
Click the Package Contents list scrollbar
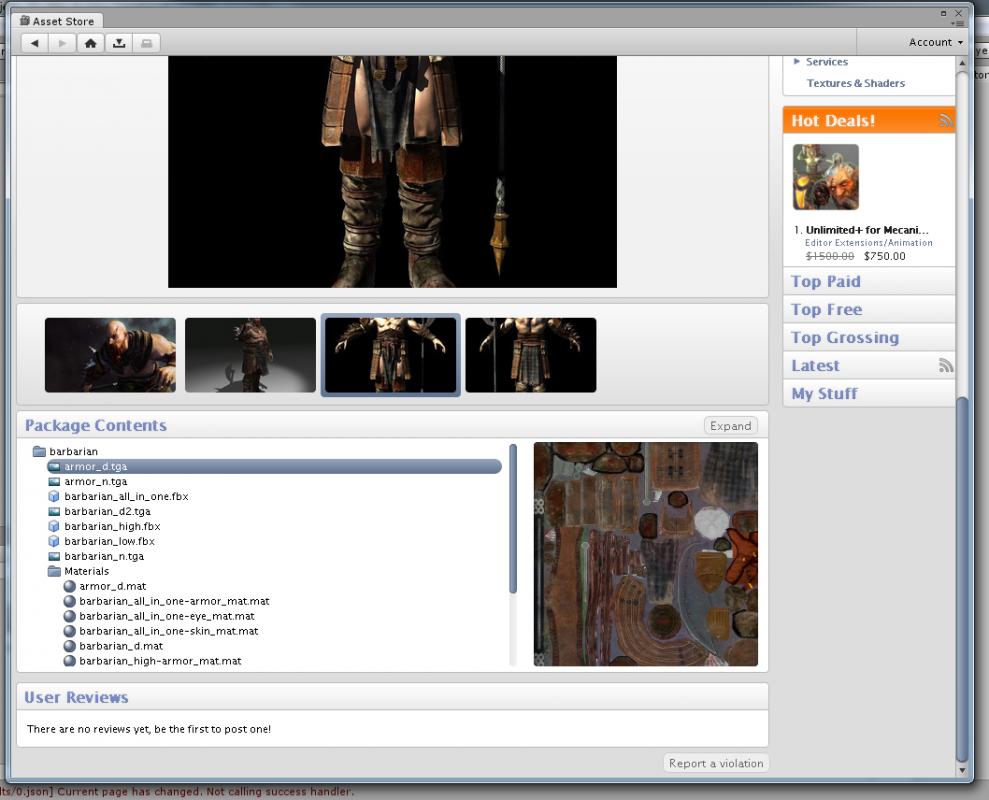[513, 520]
